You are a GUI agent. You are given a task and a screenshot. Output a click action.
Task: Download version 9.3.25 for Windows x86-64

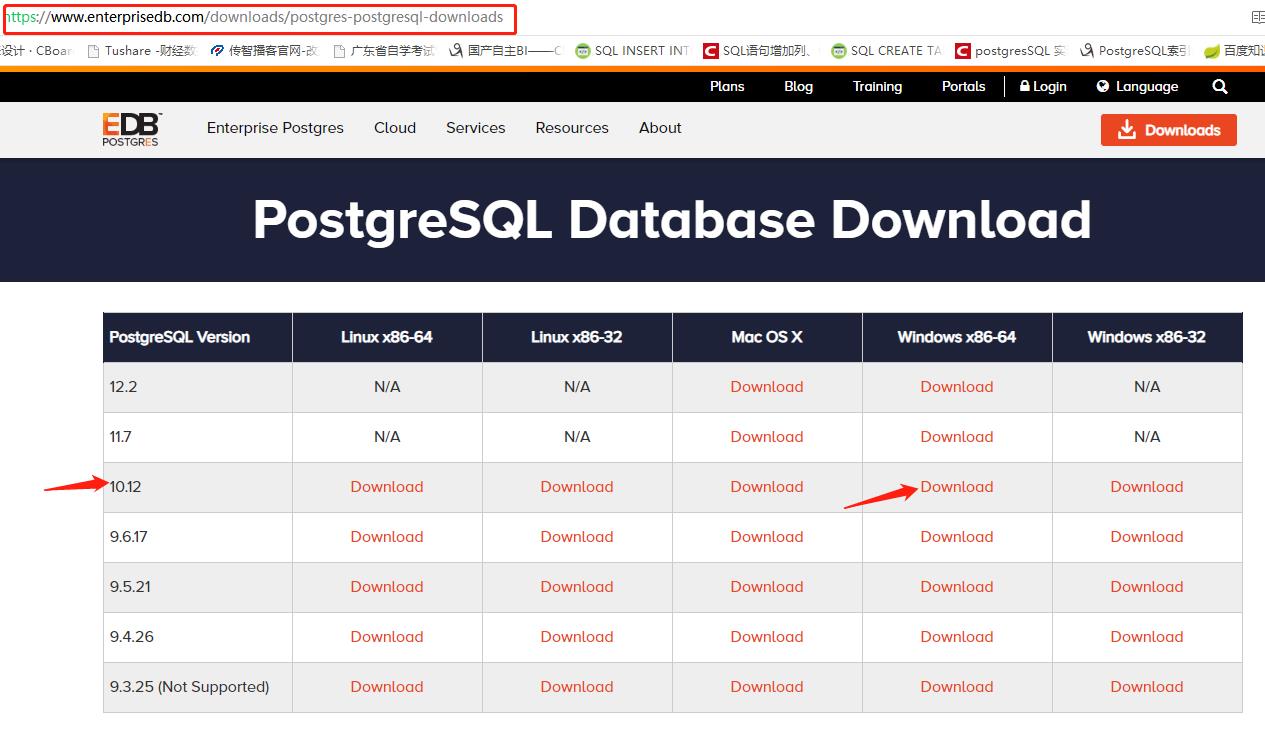957,687
